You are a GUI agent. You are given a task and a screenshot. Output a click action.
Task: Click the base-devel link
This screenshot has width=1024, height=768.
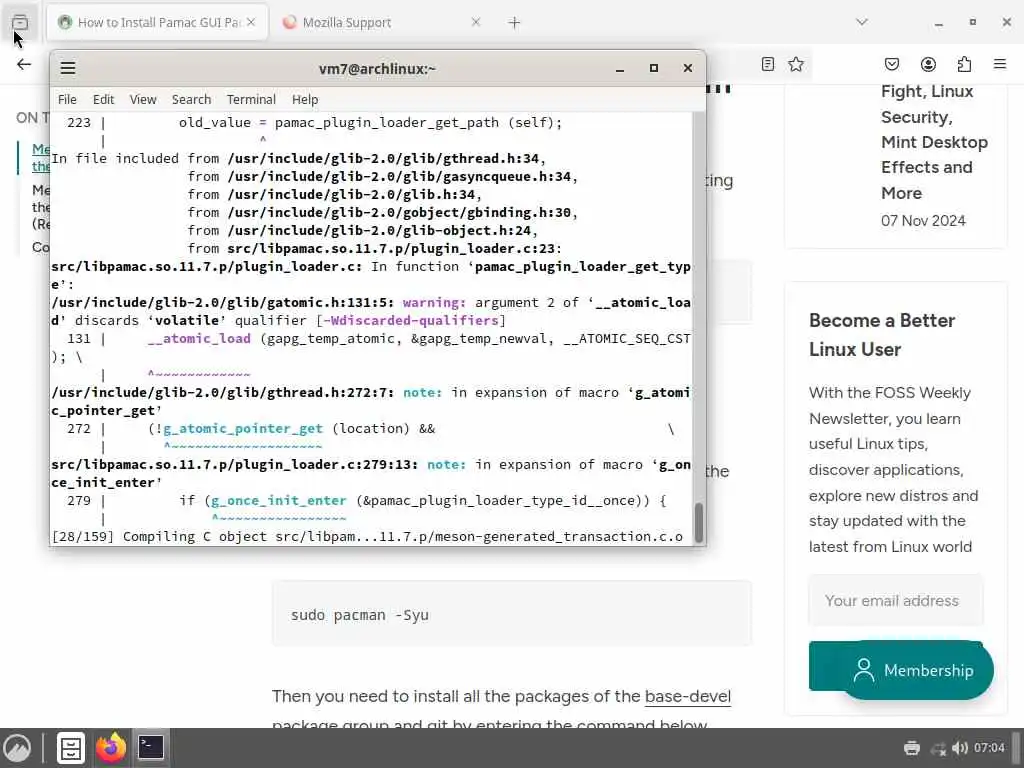coord(688,696)
